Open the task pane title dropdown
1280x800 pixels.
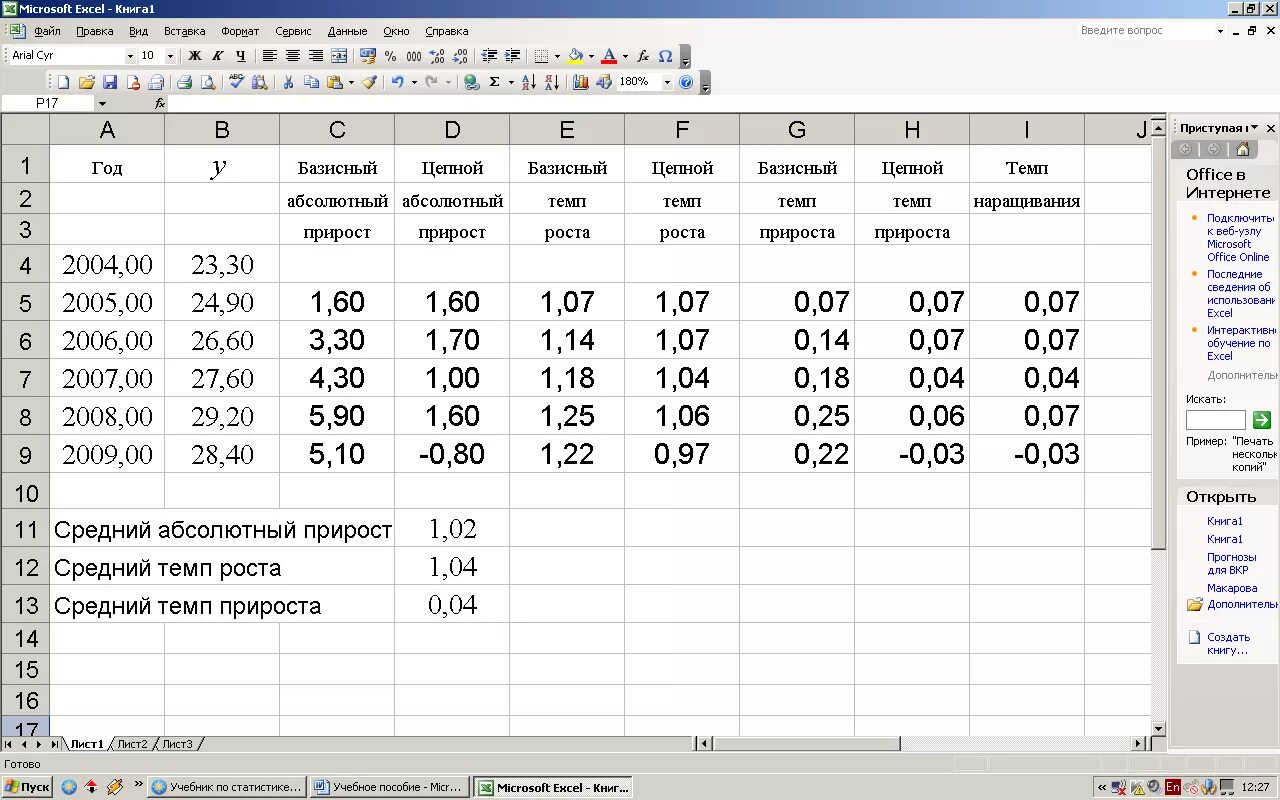(x=1254, y=128)
